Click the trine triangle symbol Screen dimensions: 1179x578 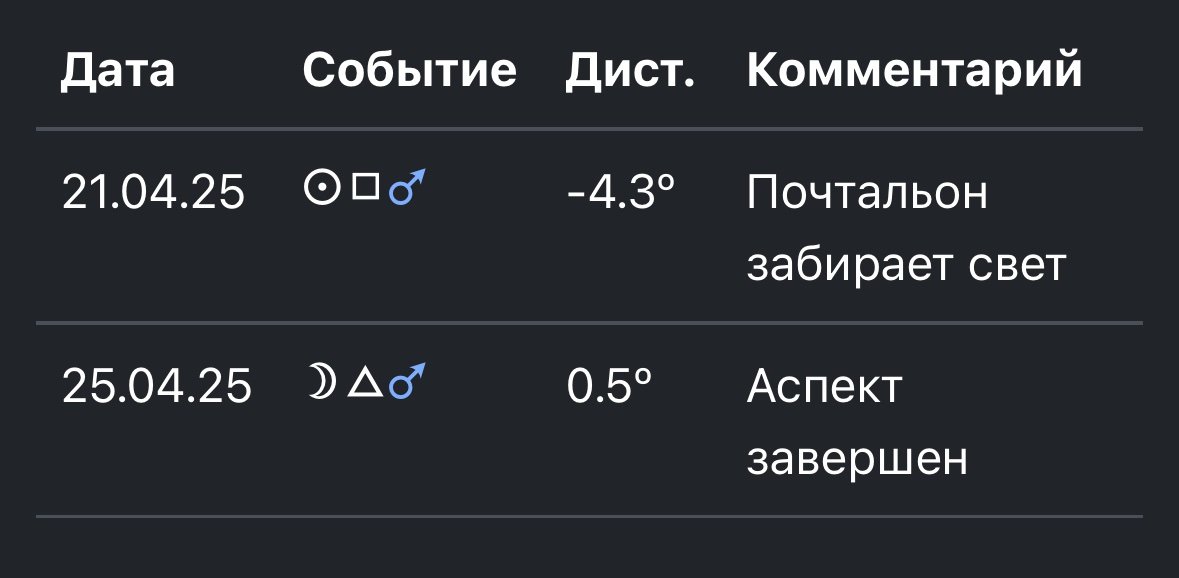(365, 383)
